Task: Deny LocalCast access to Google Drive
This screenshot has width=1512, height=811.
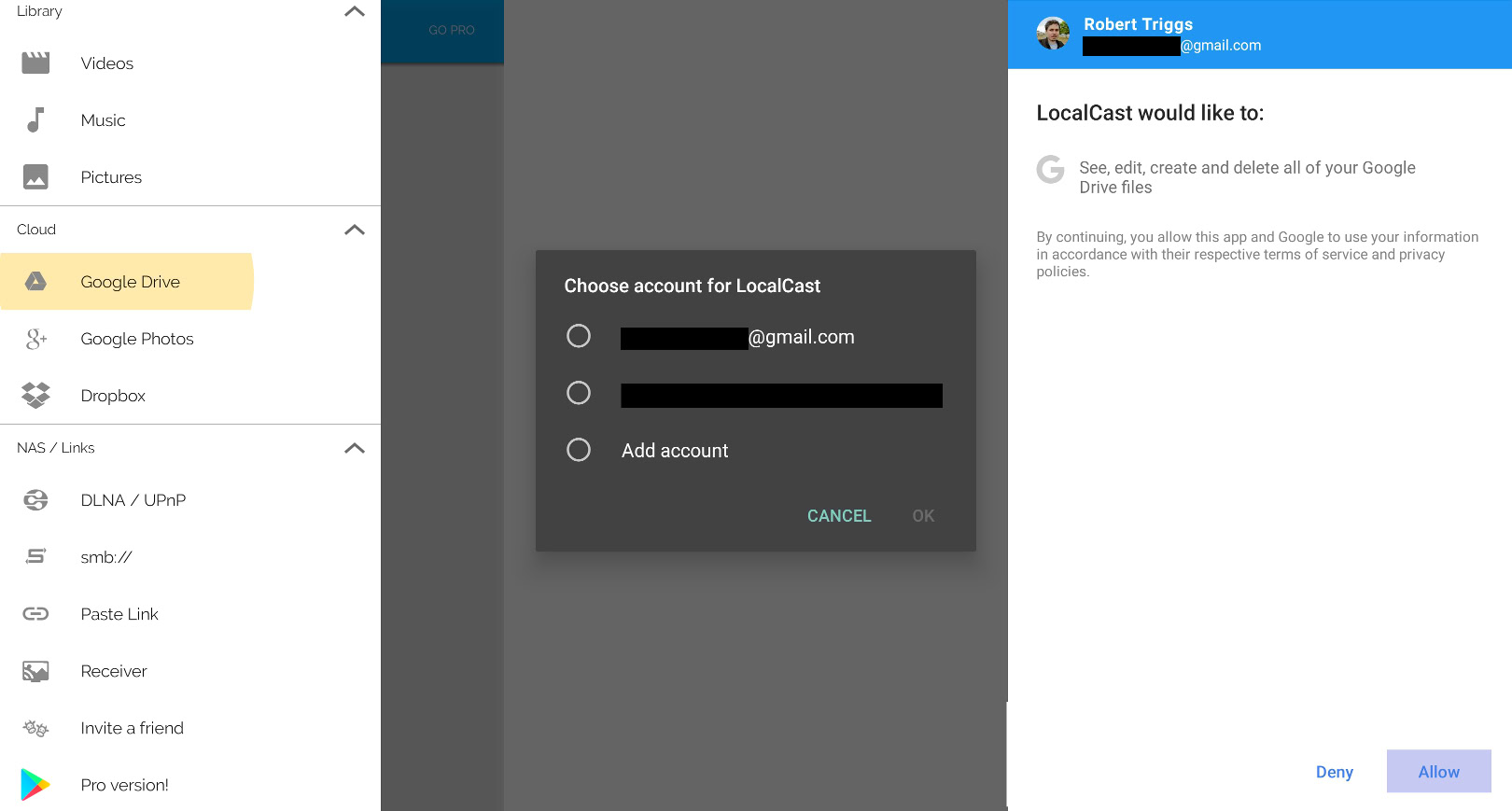Action: (1335, 772)
